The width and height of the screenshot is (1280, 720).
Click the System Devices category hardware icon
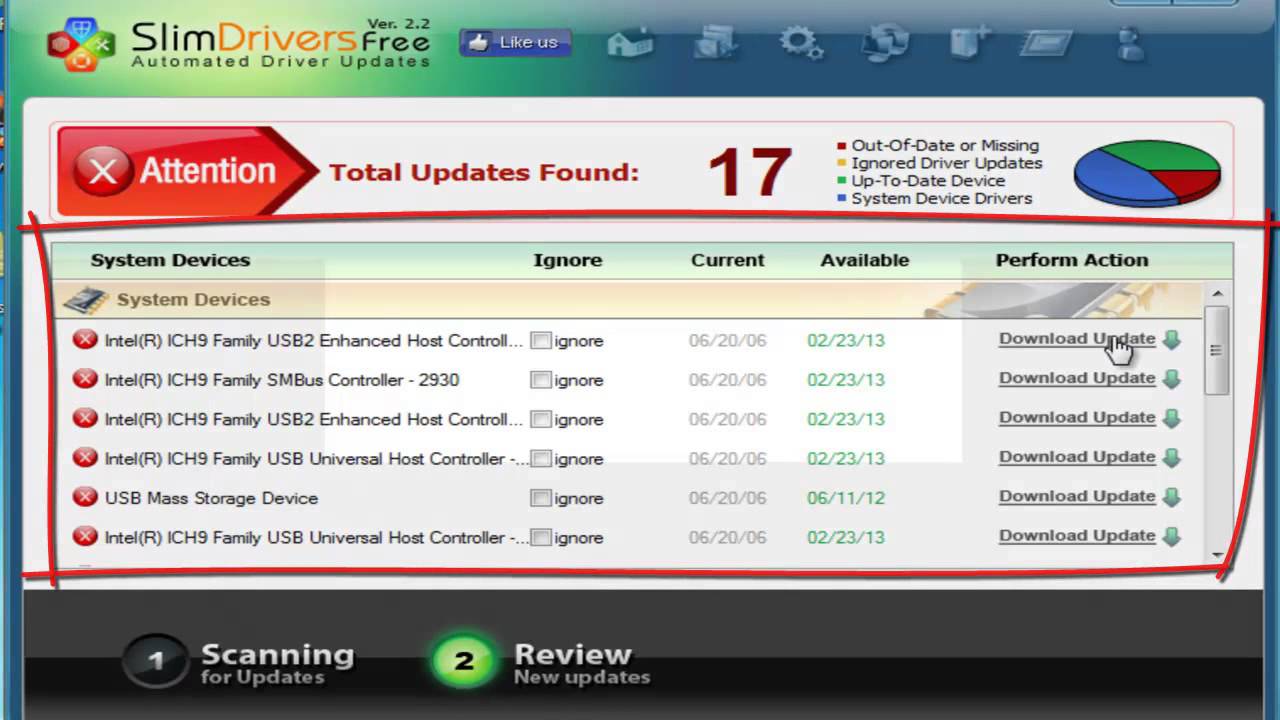tap(86, 300)
